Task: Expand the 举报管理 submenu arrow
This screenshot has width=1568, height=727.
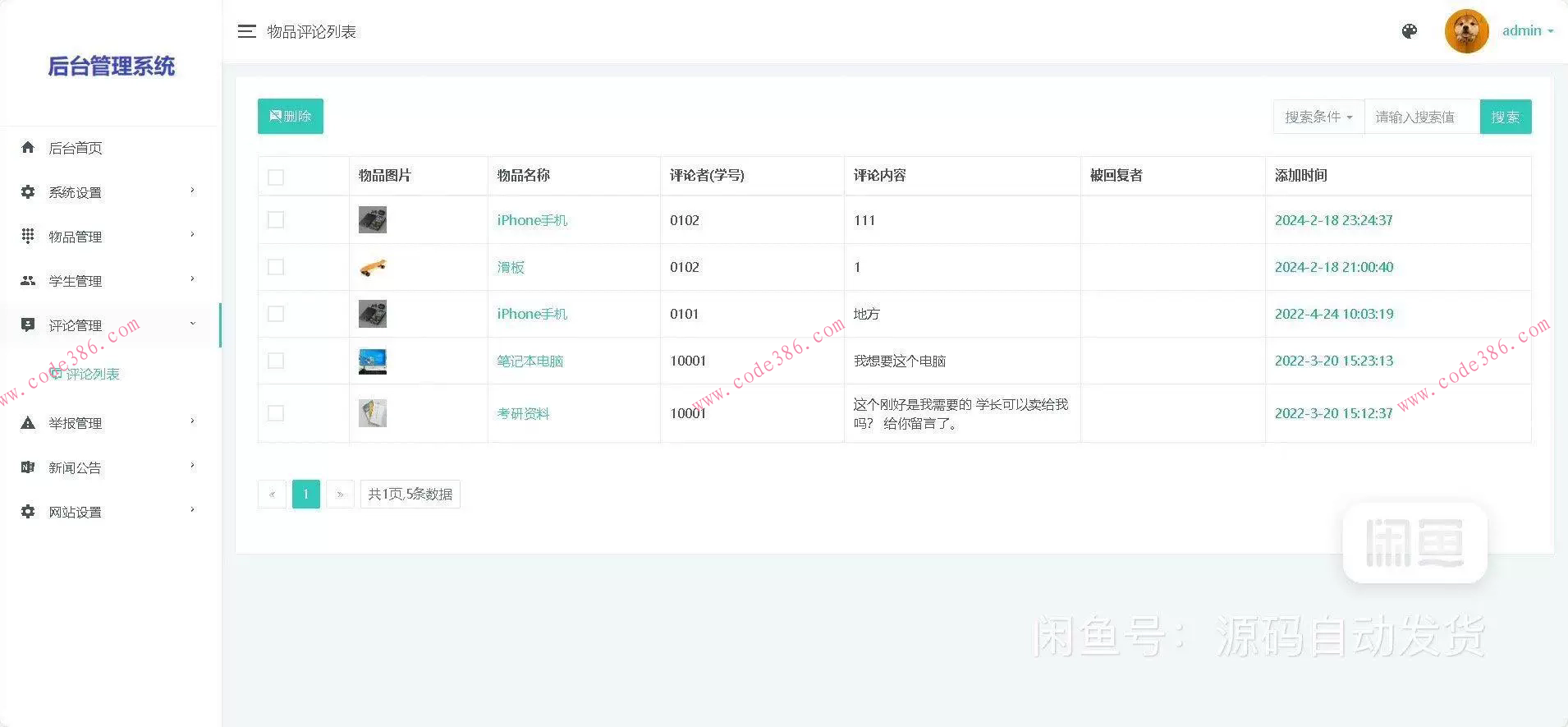Action: [x=193, y=421]
